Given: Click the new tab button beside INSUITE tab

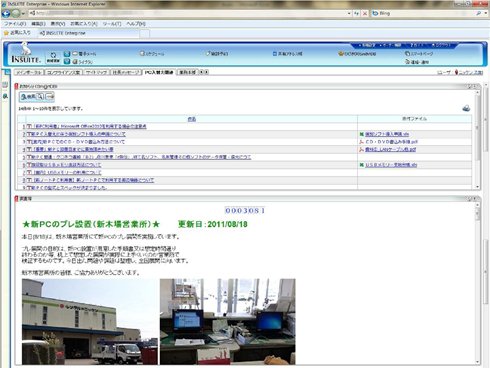Looking at the screenshot, I should coord(145,33).
